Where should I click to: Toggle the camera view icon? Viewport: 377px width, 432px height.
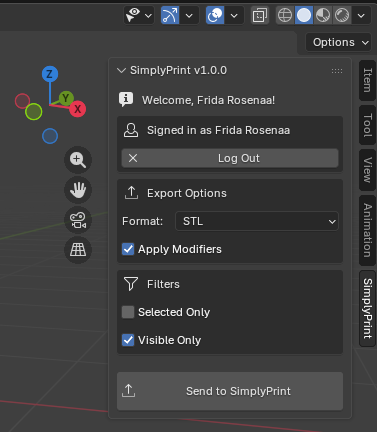click(78, 220)
